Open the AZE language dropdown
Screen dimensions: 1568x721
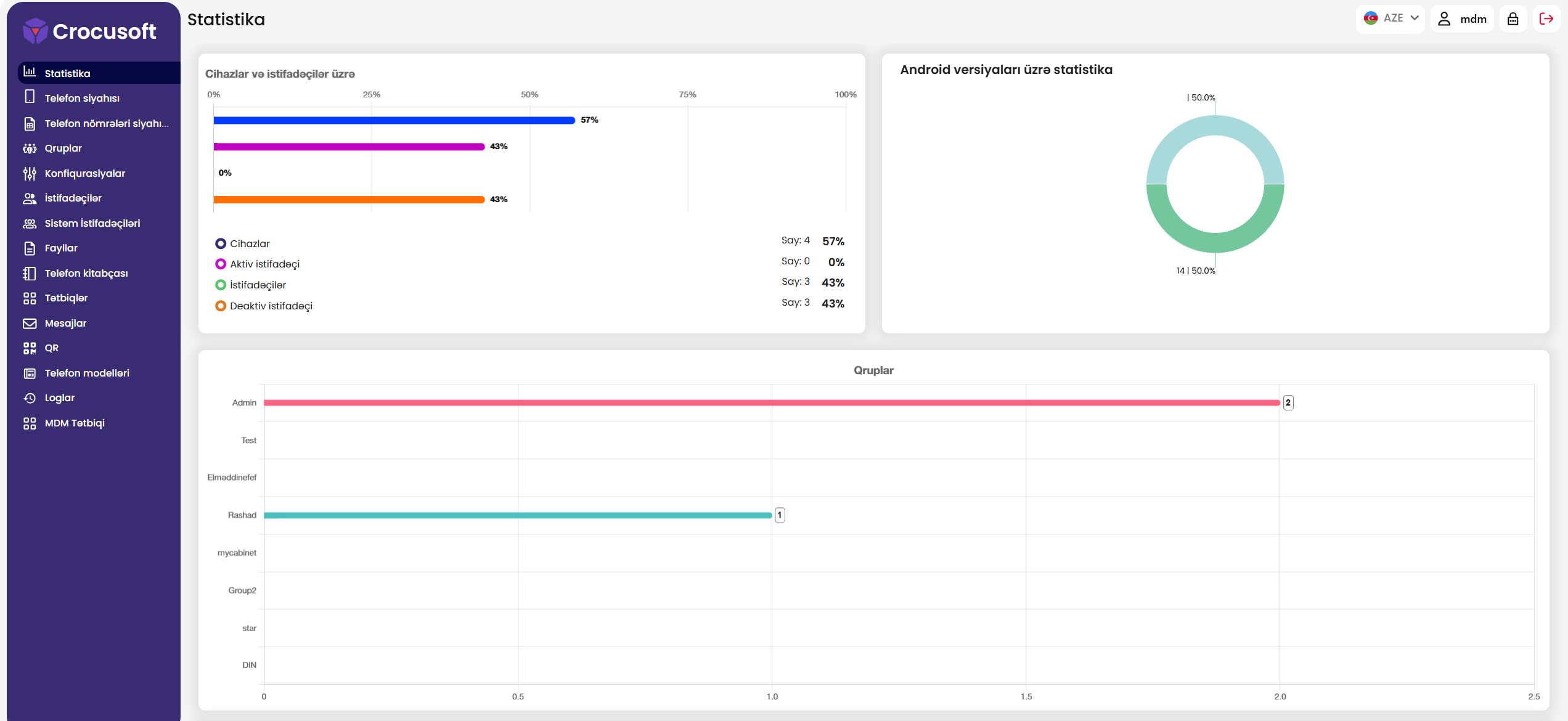[x=1391, y=19]
